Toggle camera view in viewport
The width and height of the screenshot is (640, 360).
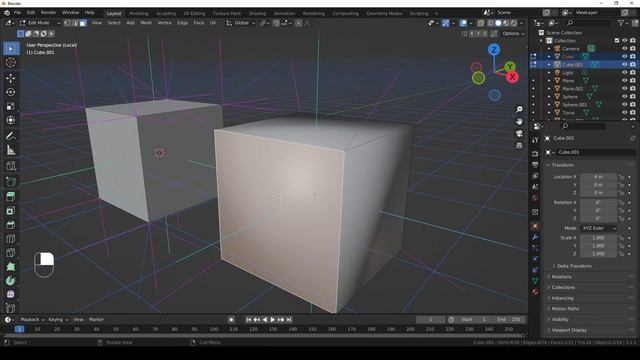tap(519, 133)
